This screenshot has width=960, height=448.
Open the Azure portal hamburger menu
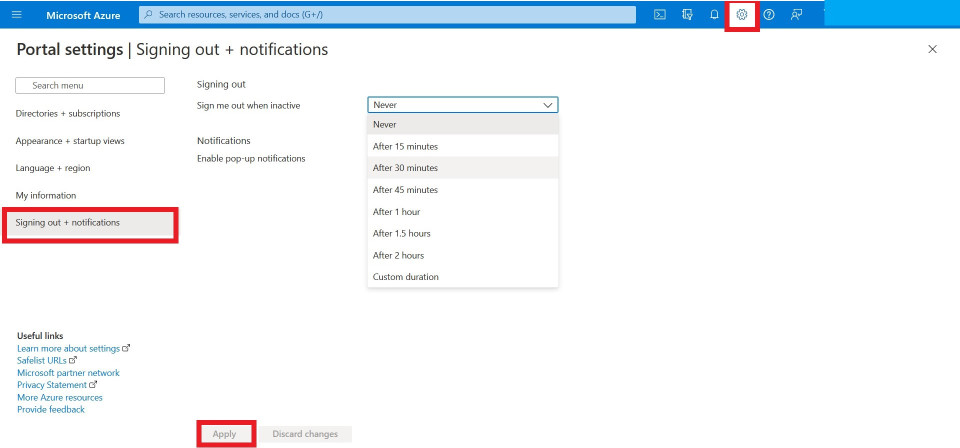click(x=16, y=15)
